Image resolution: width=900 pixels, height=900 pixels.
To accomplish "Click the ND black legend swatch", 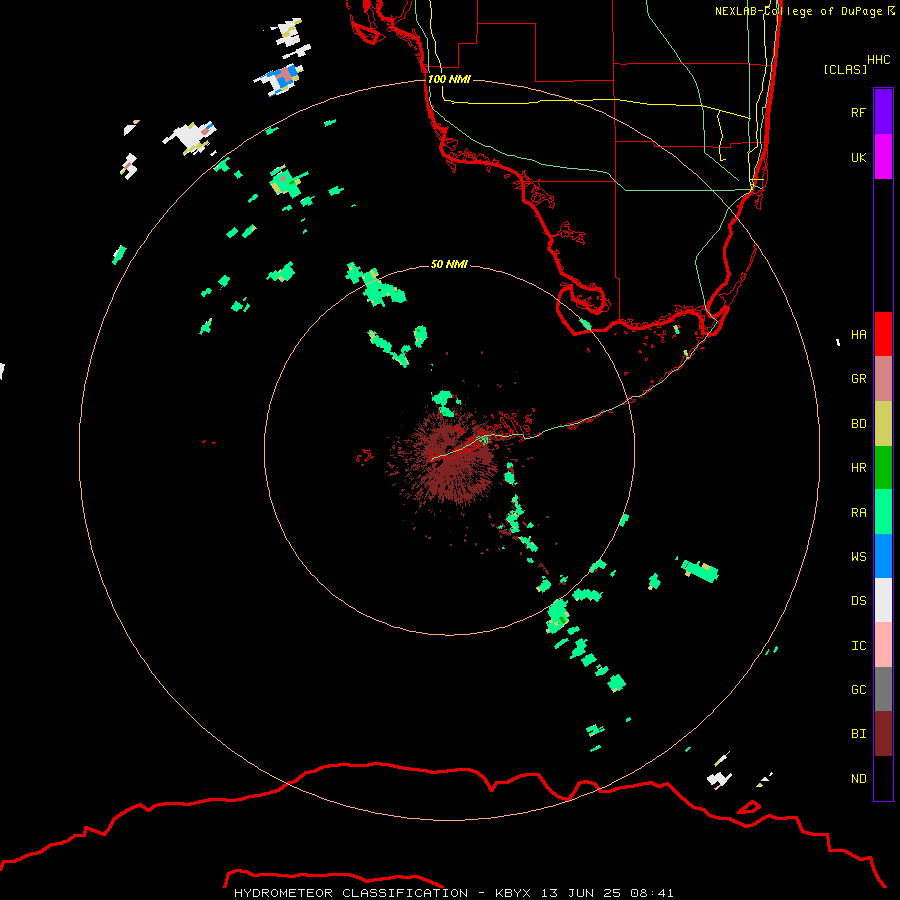I will point(883,778).
